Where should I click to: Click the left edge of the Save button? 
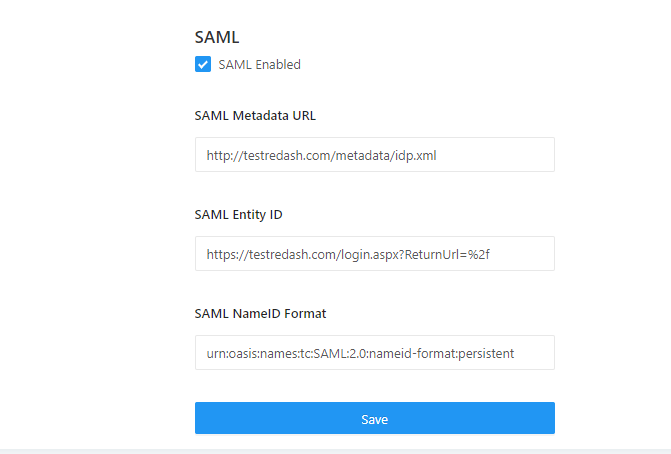pyautogui.click(x=199, y=418)
